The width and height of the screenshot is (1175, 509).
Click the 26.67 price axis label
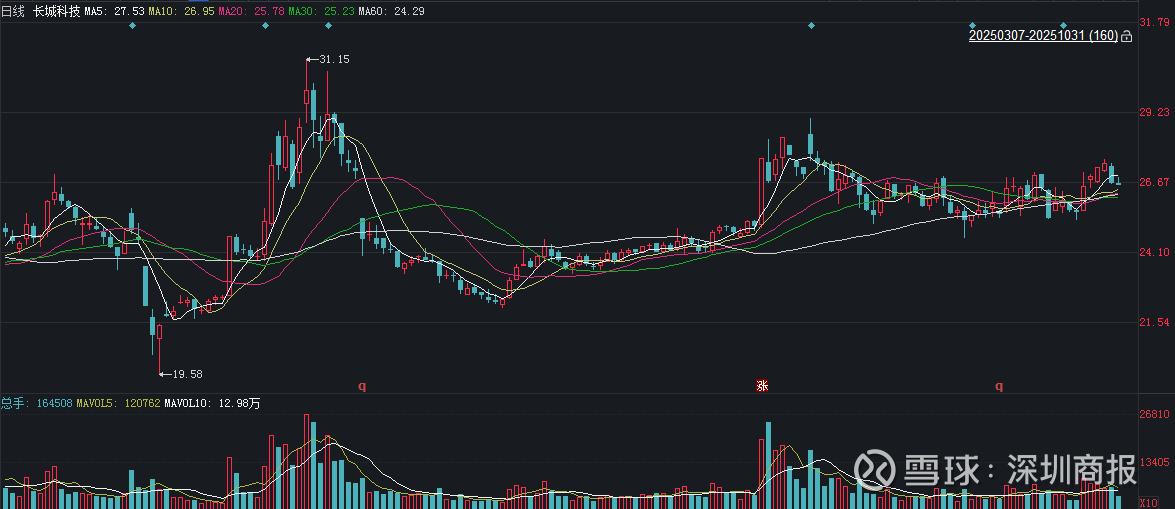[x=1154, y=182]
